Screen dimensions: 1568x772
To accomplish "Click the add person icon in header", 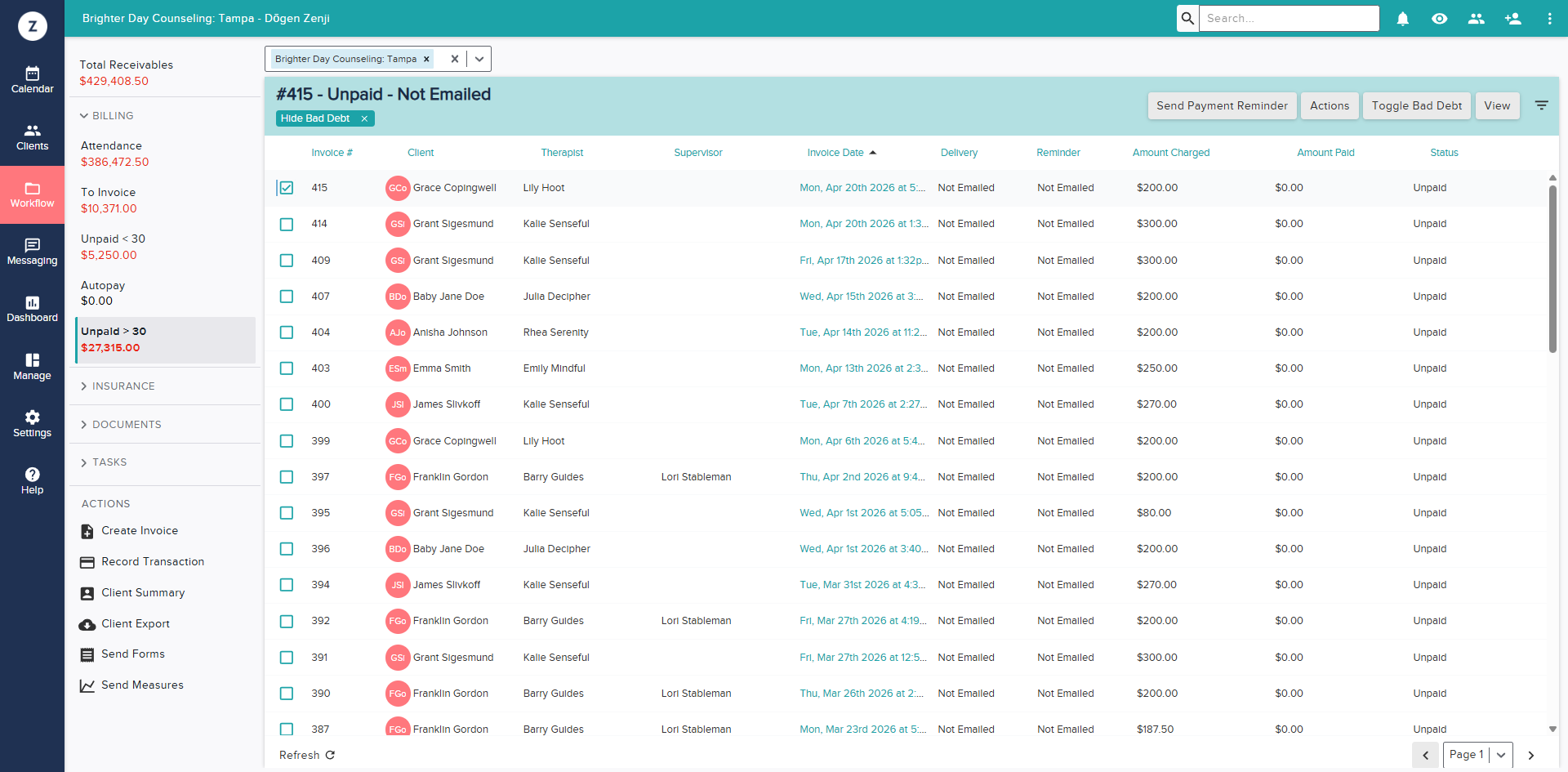I will (1513, 18).
